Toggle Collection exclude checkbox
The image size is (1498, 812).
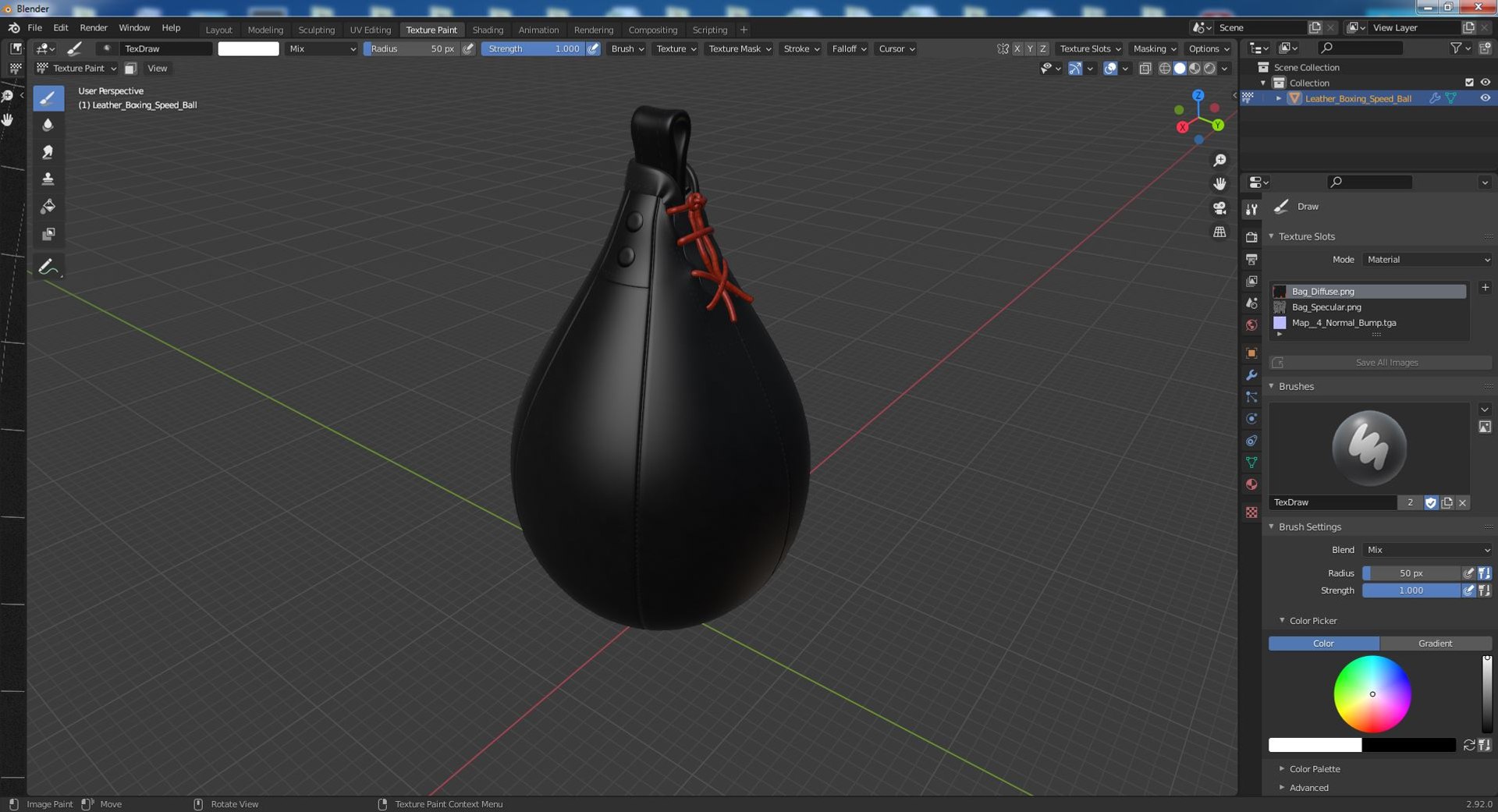[1469, 83]
